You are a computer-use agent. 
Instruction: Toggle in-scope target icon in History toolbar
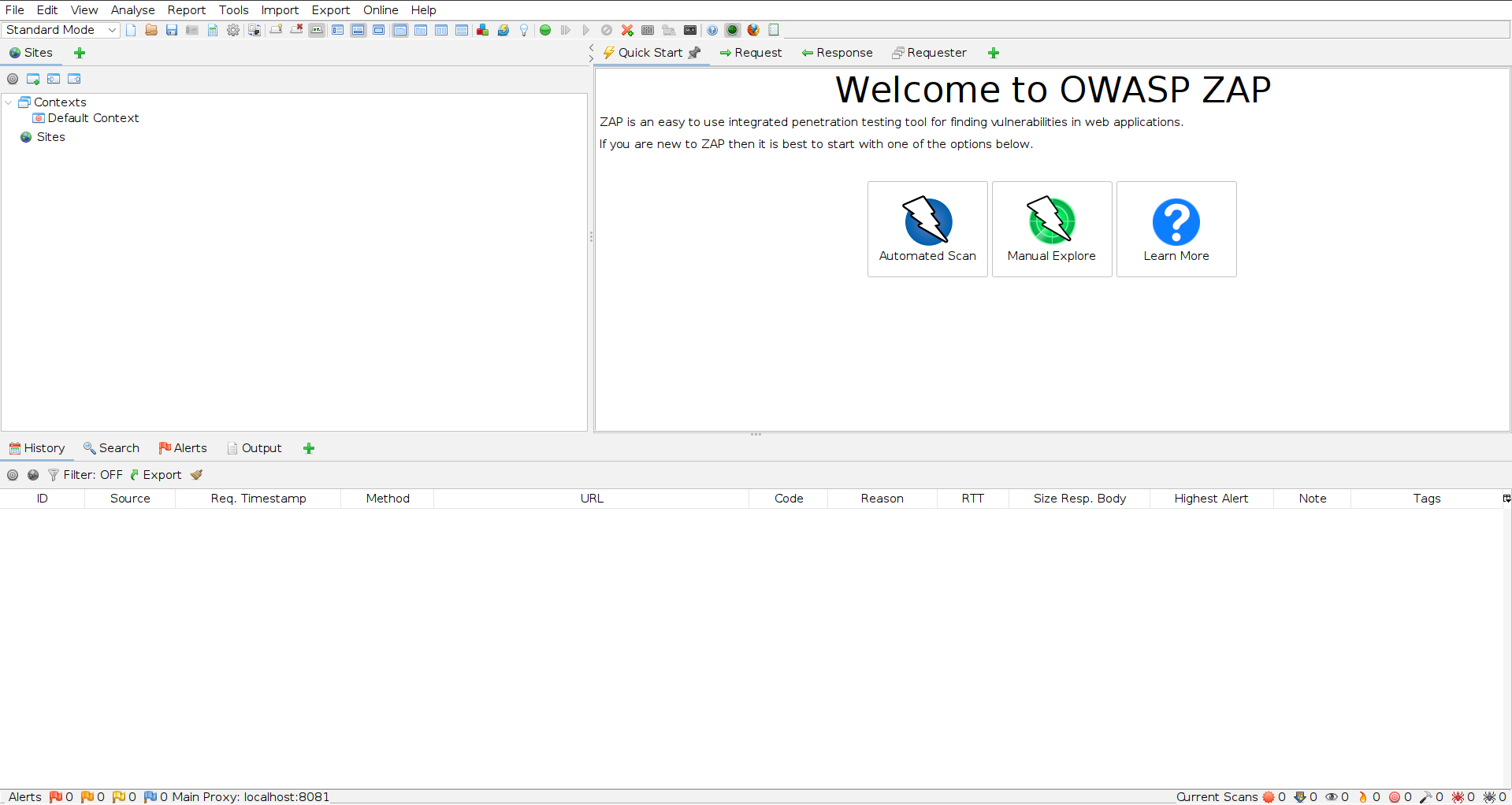pyautogui.click(x=13, y=475)
